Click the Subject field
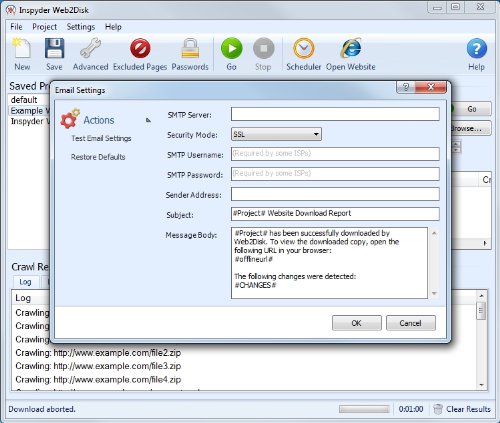The height and width of the screenshot is (423, 500). [x=335, y=214]
